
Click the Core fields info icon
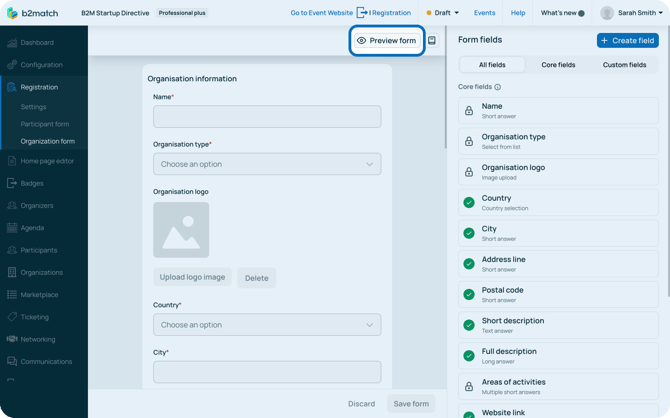(498, 87)
